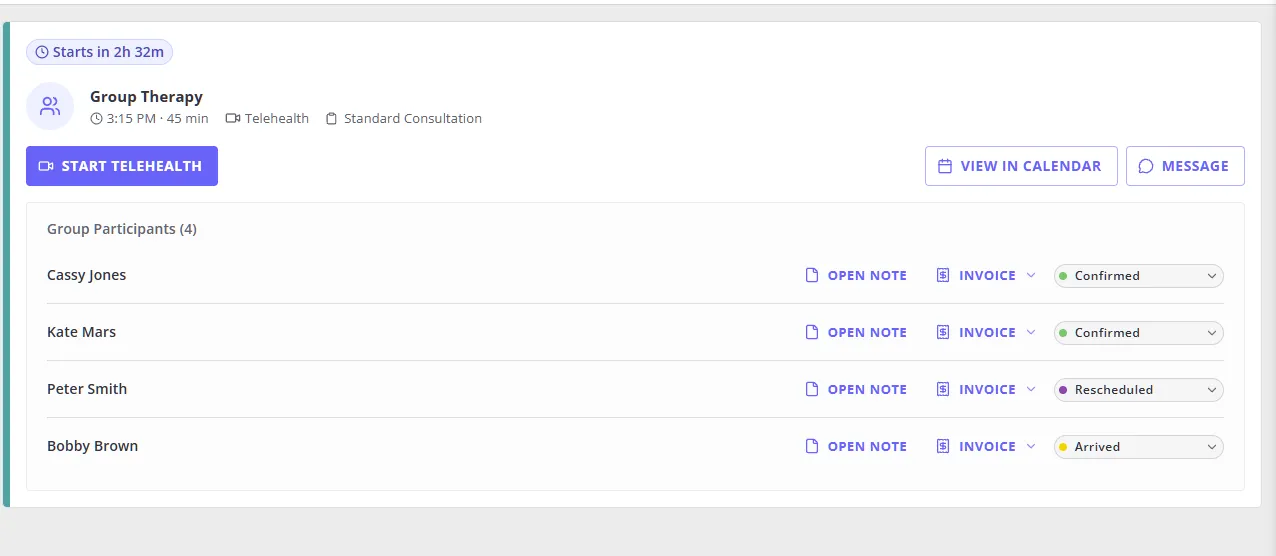Expand Invoice chevron for Bobby Brown

(1031, 447)
